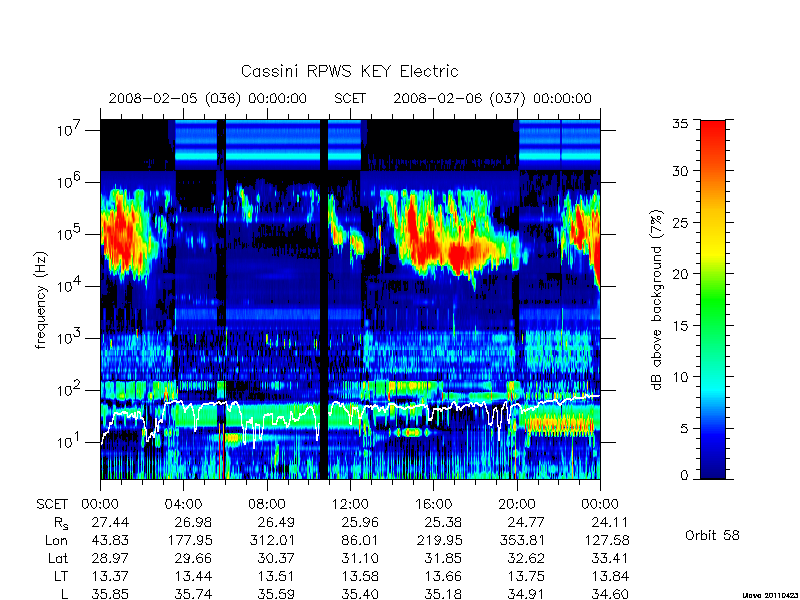Click the Rs value 27.44

(x=110, y=522)
